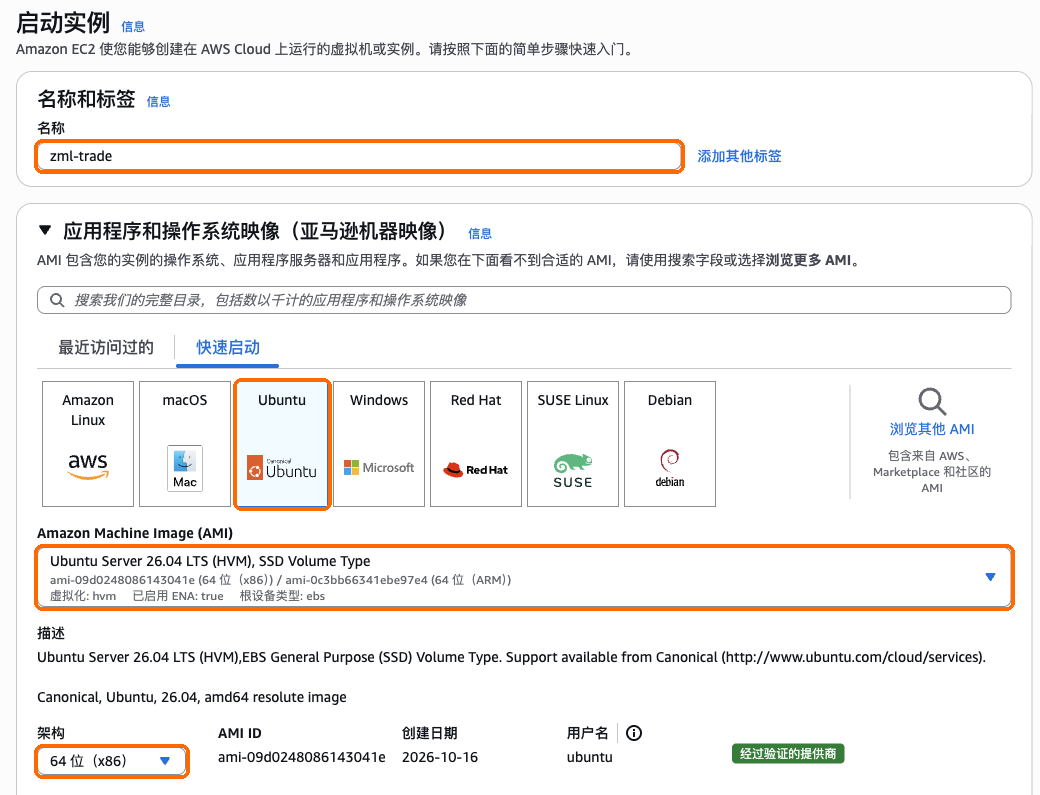1040x795 pixels.
Task: Collapse the 应用程序和操作系统映像 section
Action: (45, 231)
